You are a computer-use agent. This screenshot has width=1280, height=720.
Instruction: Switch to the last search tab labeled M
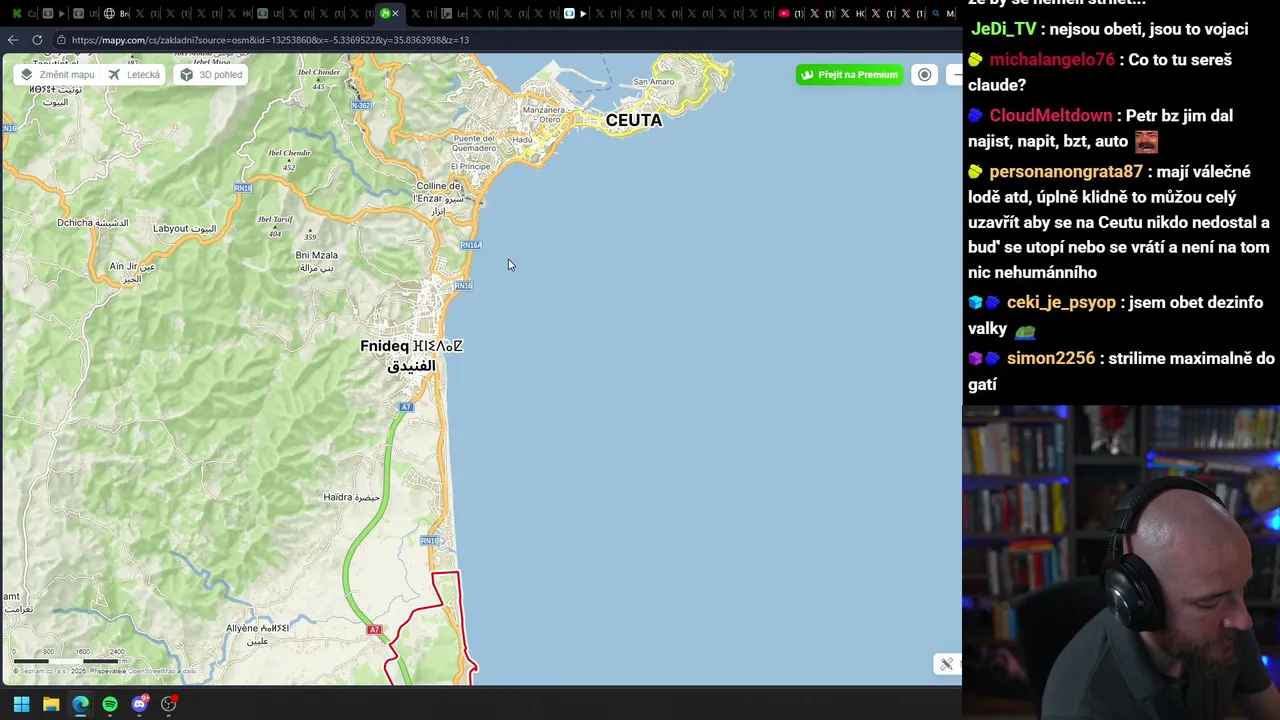tap(943, 14)
